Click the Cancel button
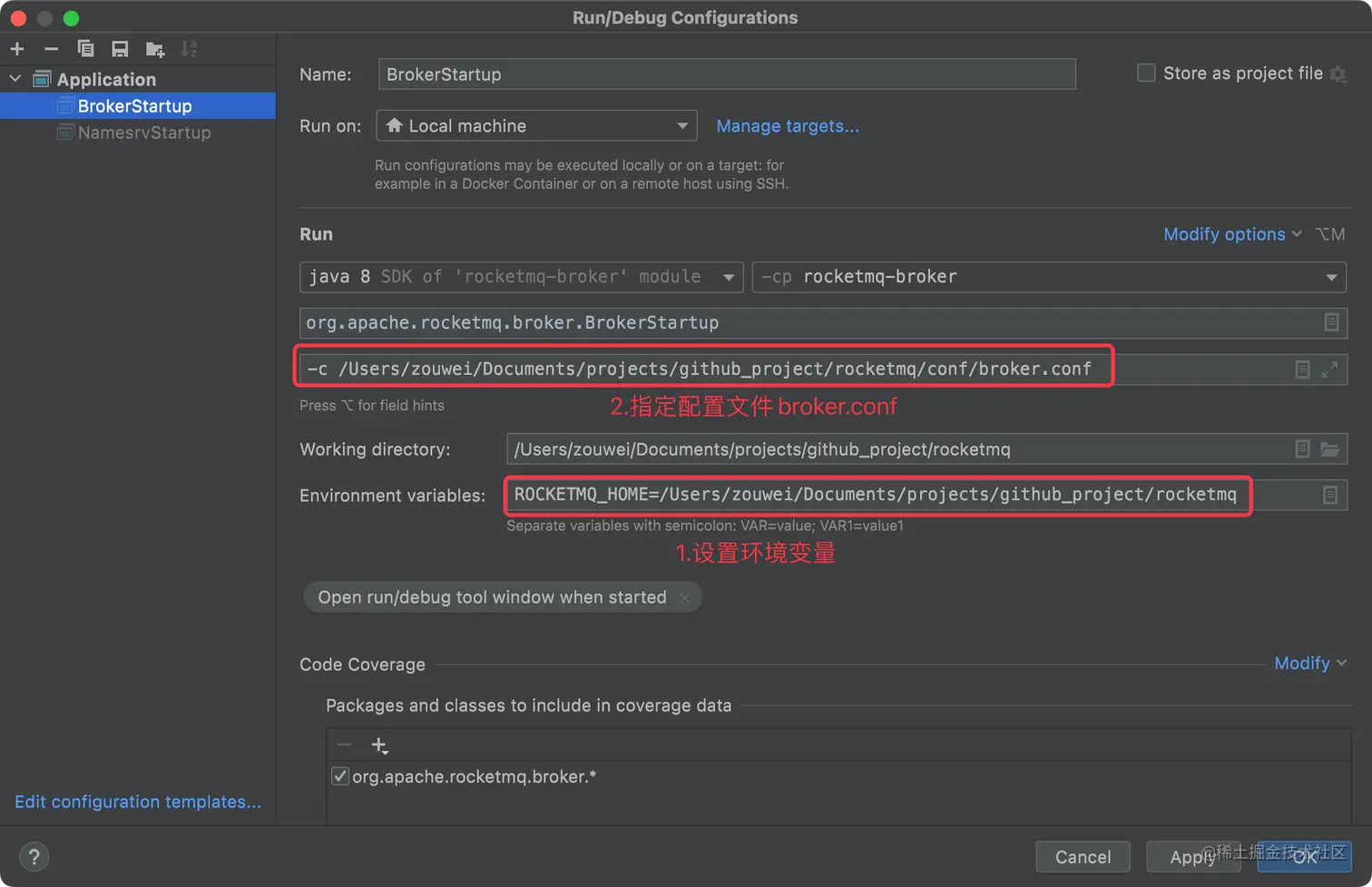 [x=1083, y=857]
